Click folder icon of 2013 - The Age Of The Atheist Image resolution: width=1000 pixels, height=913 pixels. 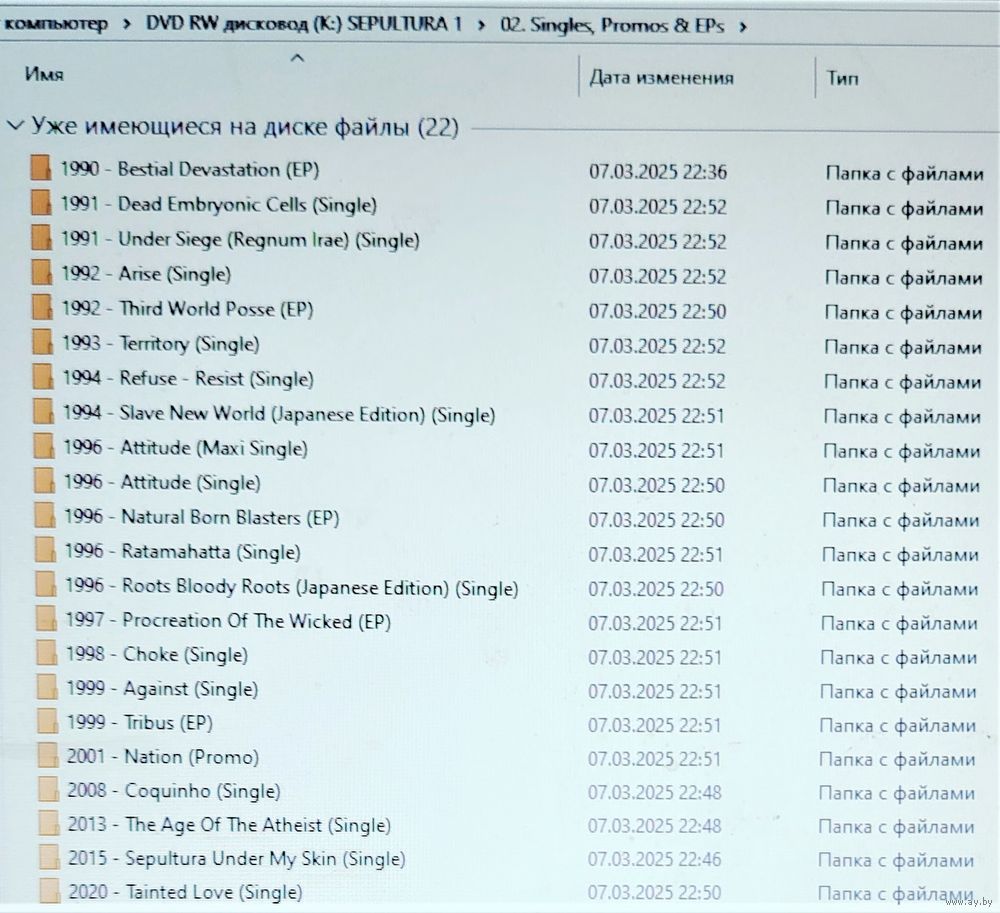coord(48,824)
